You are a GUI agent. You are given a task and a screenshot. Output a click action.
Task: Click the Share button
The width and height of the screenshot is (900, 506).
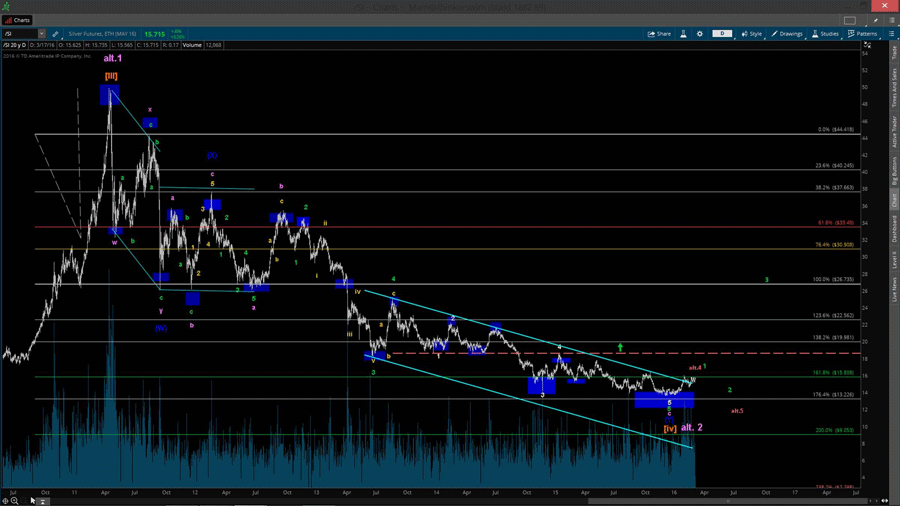pos(660,34)
